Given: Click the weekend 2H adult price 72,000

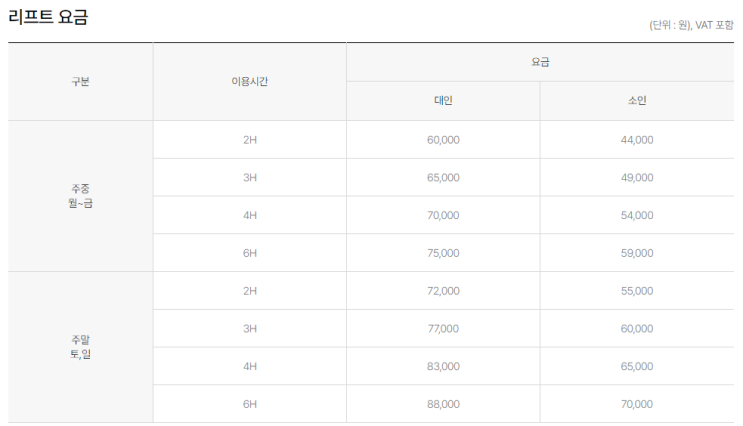Looking at the screenshot, I should (443, 291).
